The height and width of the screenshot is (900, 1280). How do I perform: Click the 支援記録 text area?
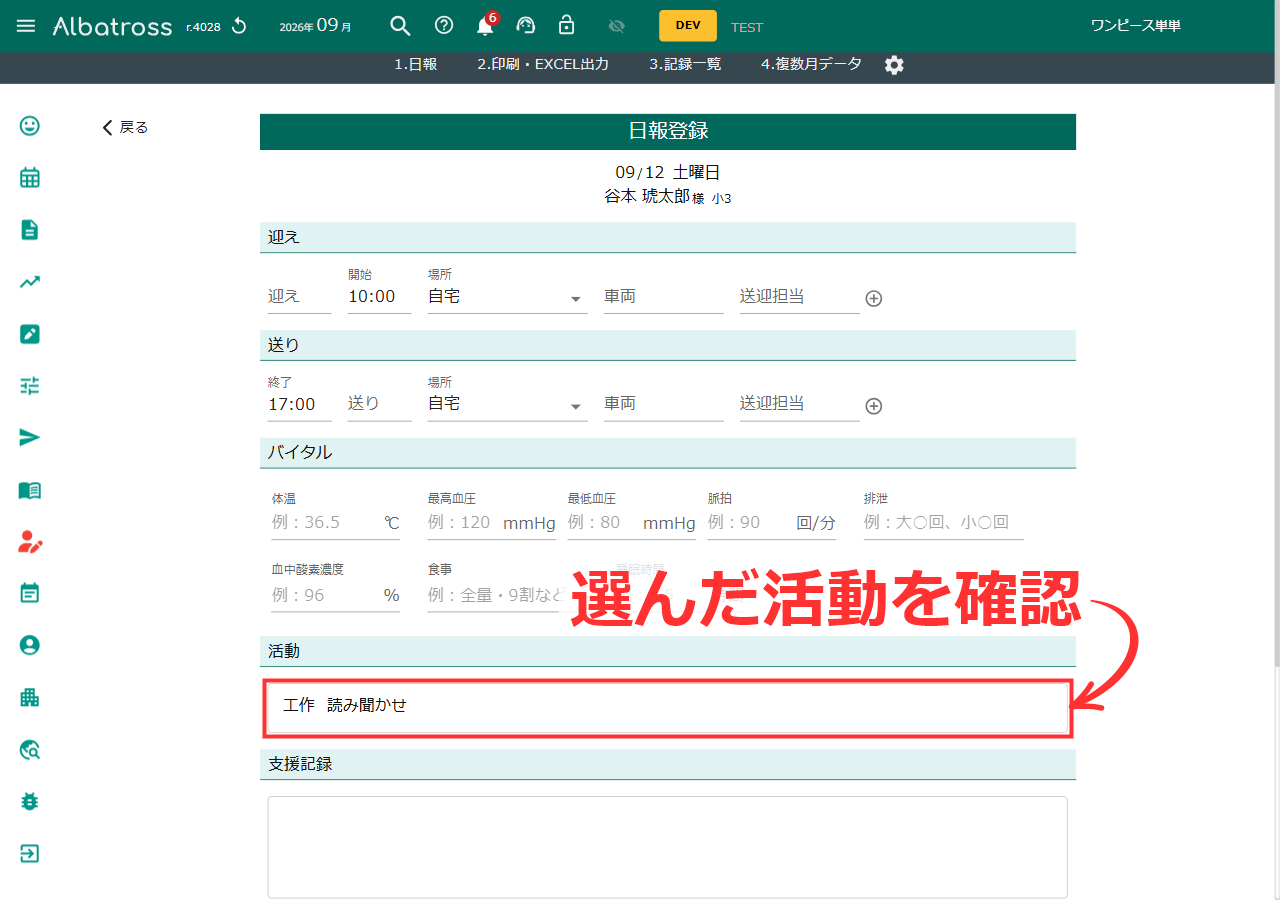pyautogui.click(x=668, y=847)
